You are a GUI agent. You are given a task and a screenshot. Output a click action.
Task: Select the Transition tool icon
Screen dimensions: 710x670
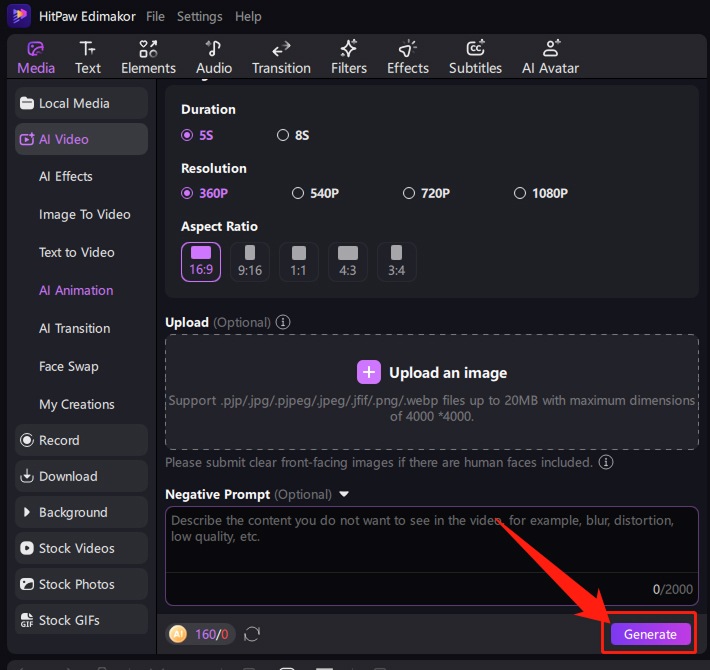point(281,49)
